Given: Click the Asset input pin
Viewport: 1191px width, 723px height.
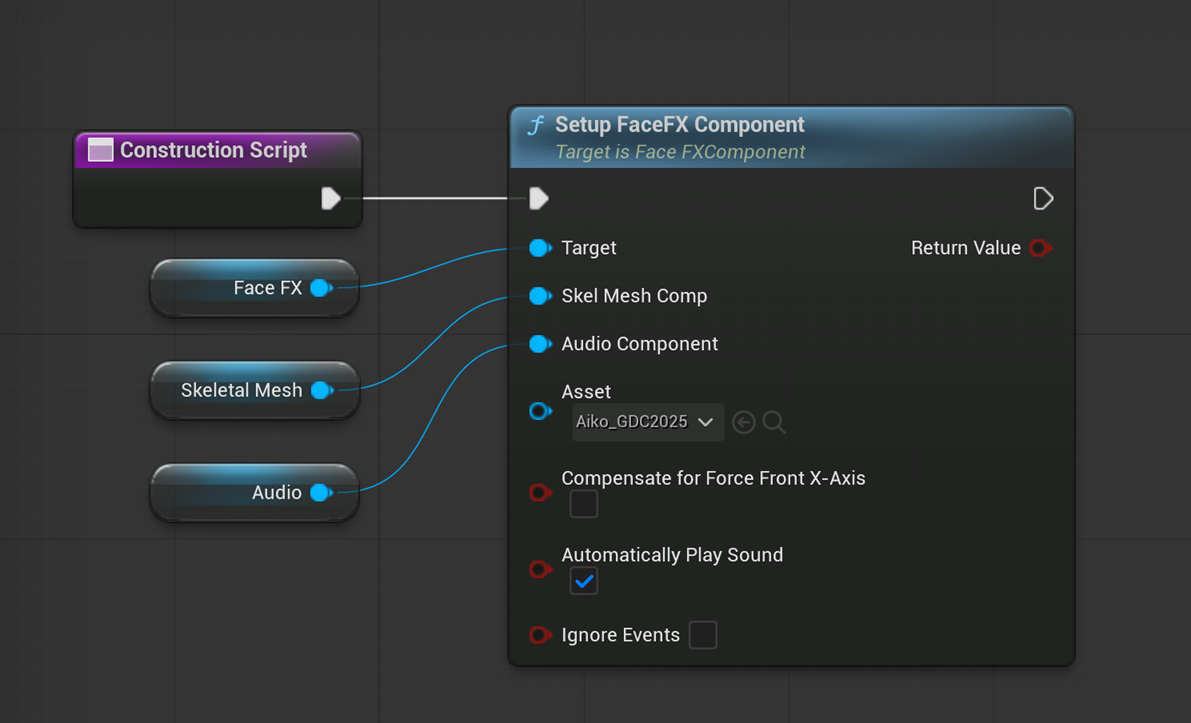Looking at the screenshot, I should pyautogui.click(x=540, y=411).
